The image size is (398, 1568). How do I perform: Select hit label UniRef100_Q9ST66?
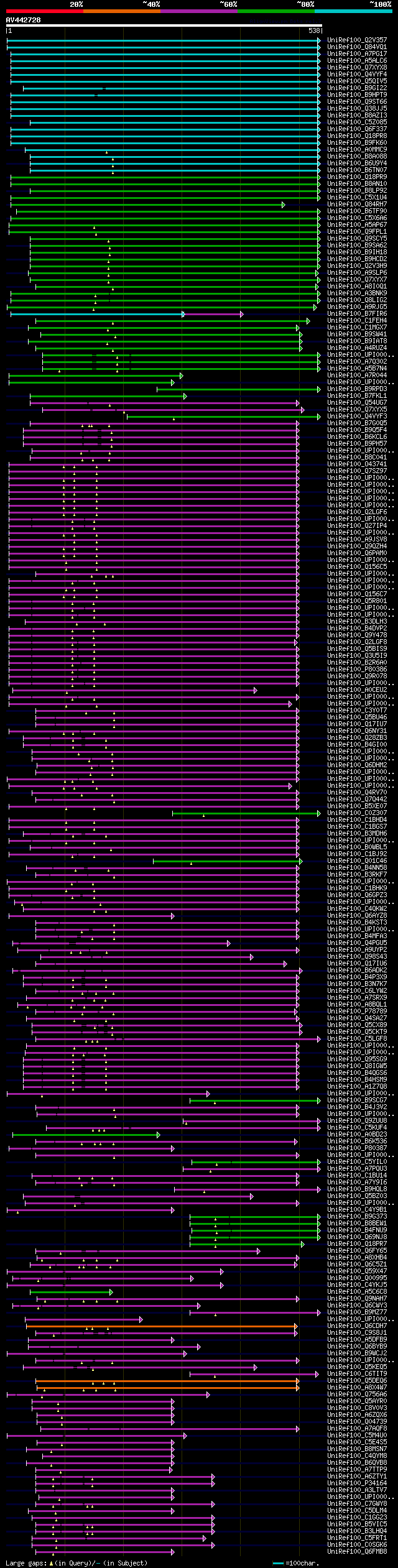click(357, 101)
